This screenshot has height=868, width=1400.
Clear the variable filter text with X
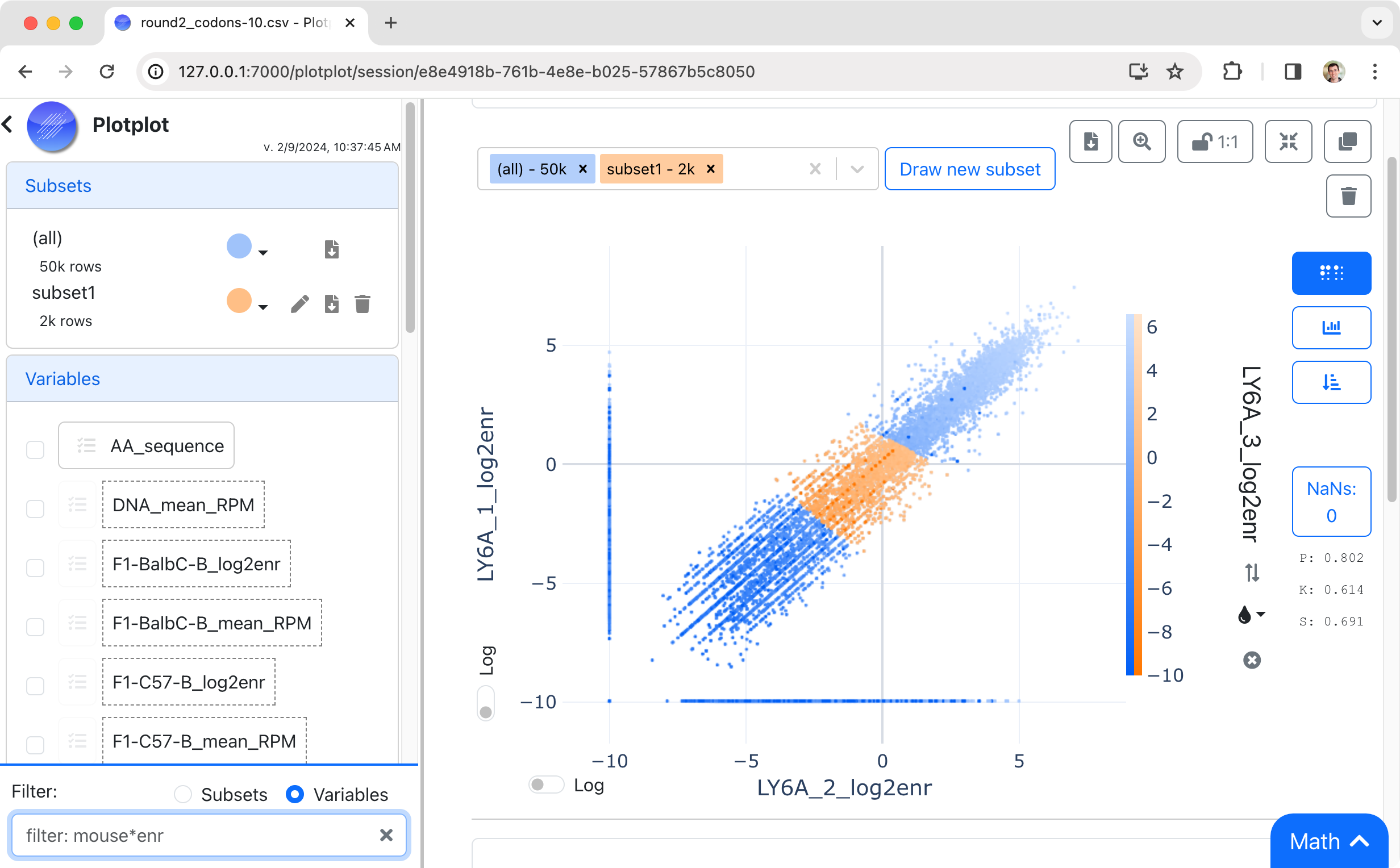[386, 834]
